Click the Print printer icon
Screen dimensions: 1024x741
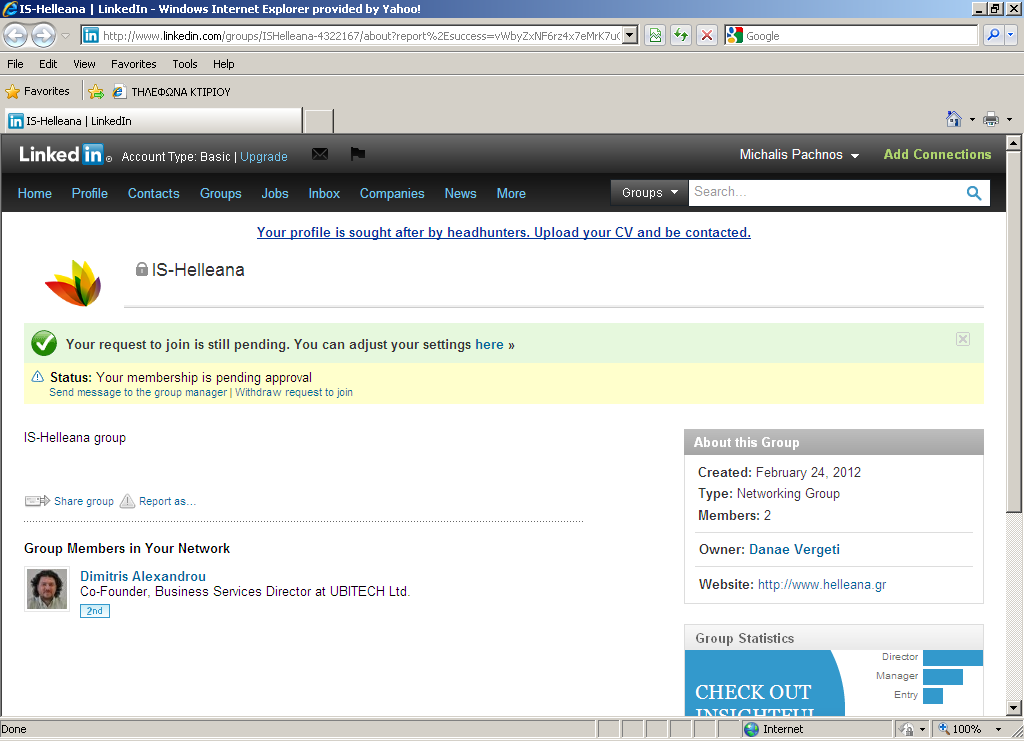point(991,119)
